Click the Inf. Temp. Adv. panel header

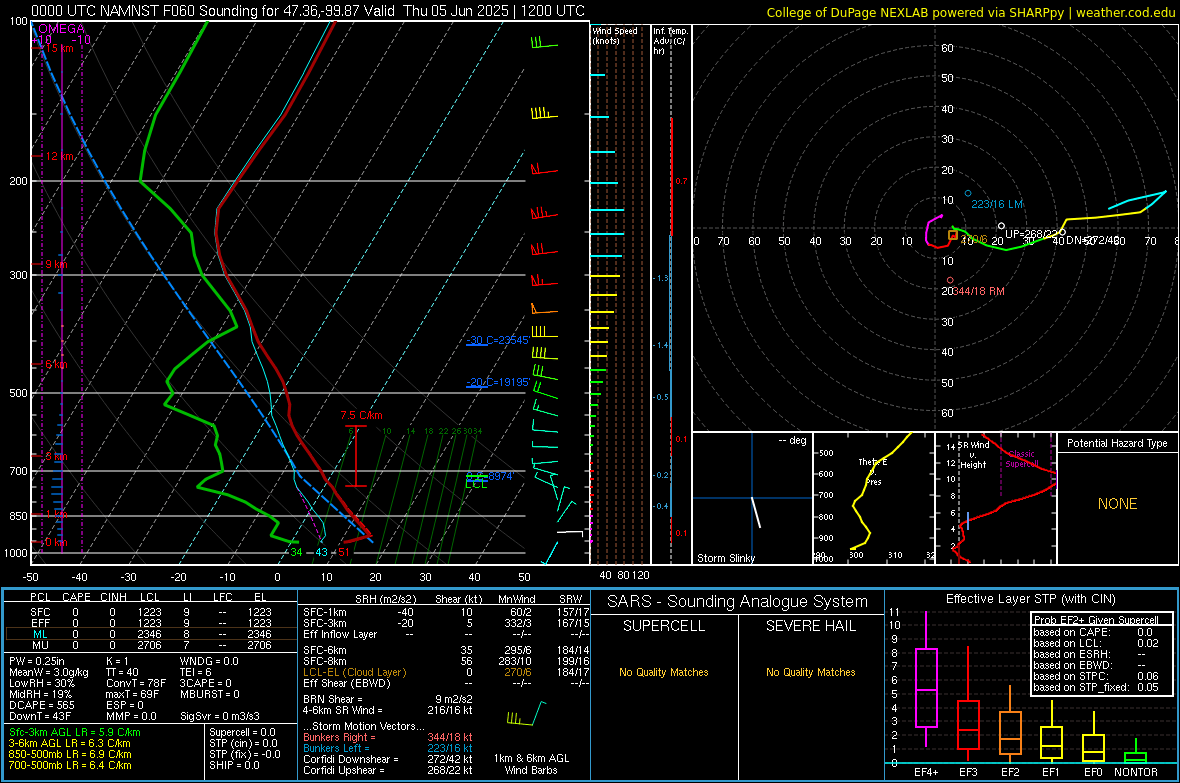coord(670,41)
